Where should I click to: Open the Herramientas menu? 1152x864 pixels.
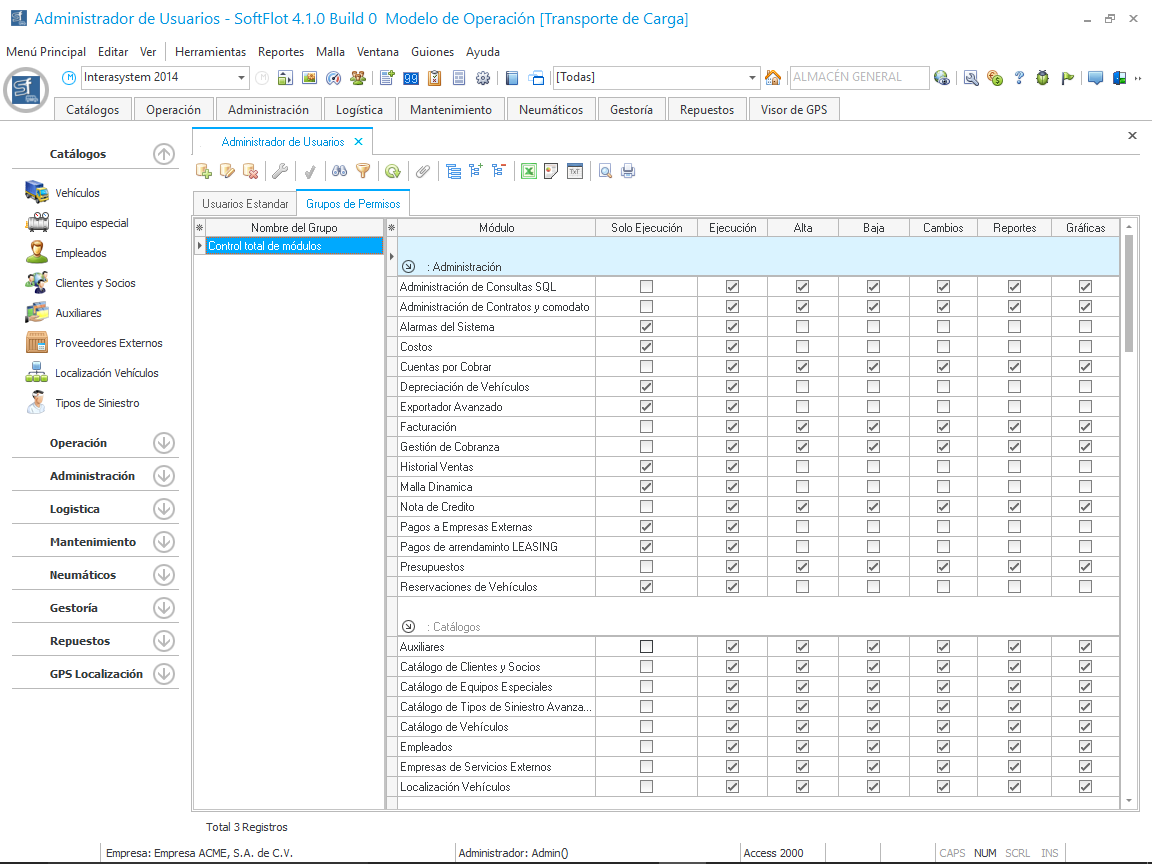[x=210, y=52]
